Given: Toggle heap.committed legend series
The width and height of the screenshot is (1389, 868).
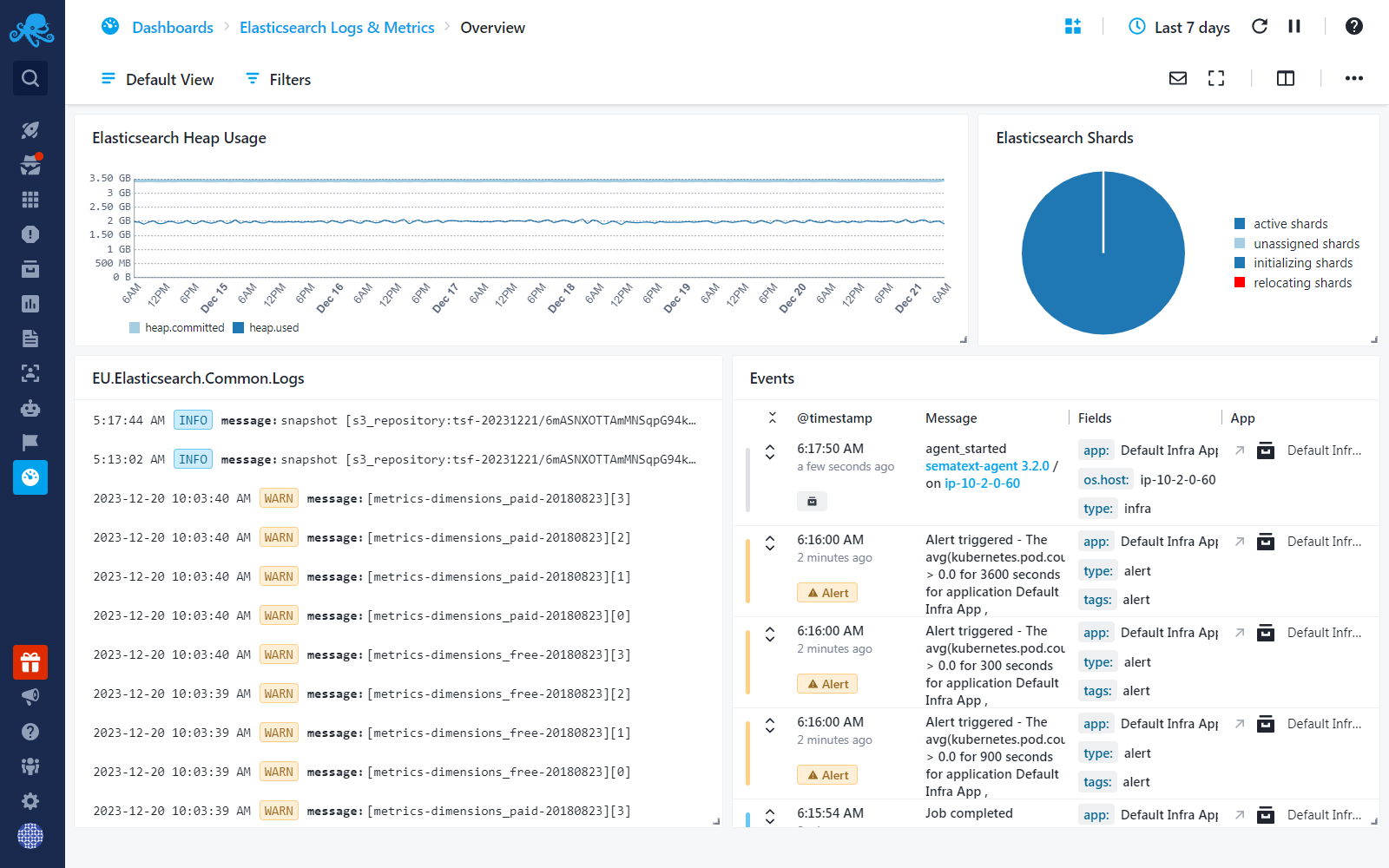Looking at the screenshot, I should pyautogui.click(x=176, y=327).
